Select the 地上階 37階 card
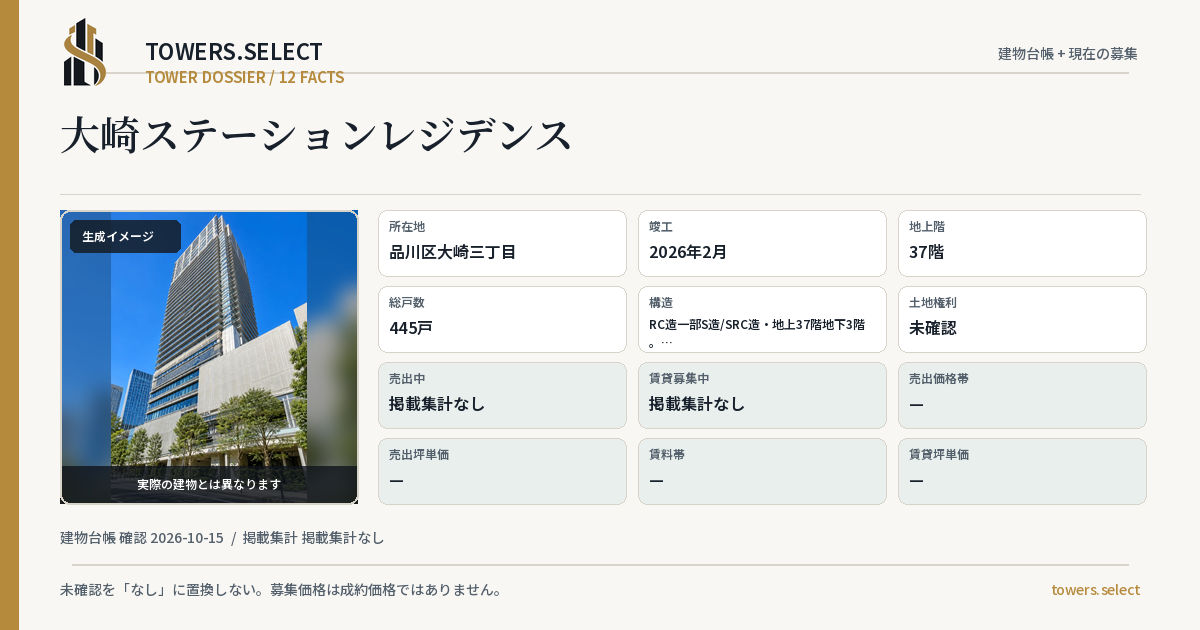Viewport: 1200px width, 630px height. 1022,243
